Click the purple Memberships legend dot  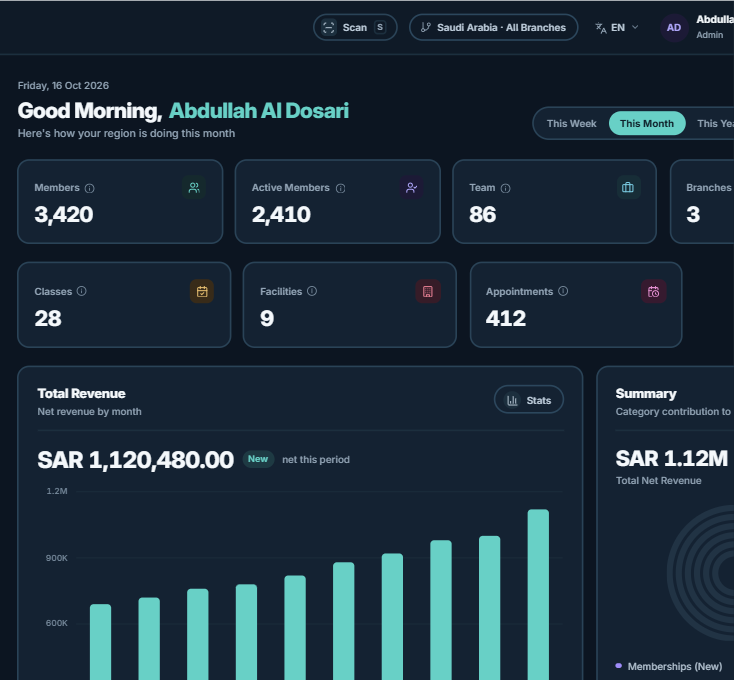tap(618, 665)
